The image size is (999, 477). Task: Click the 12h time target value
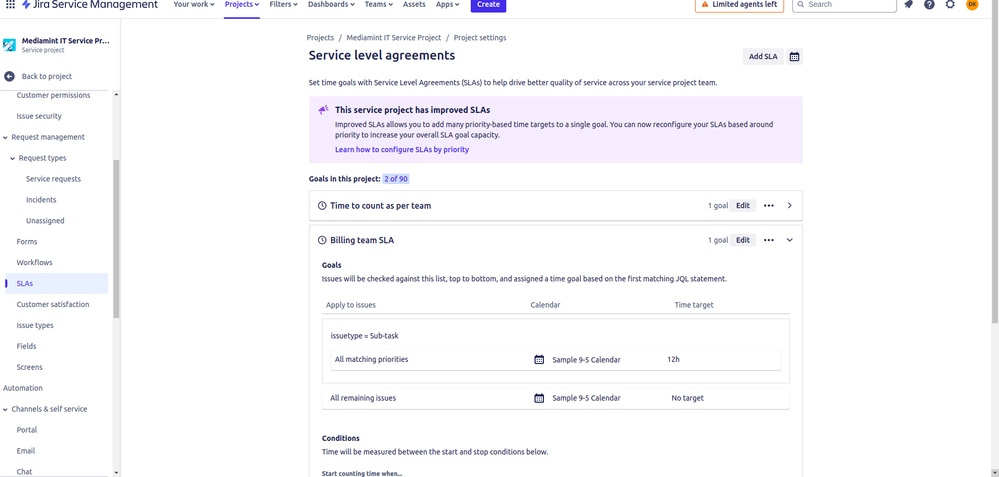tap(673, 359)
